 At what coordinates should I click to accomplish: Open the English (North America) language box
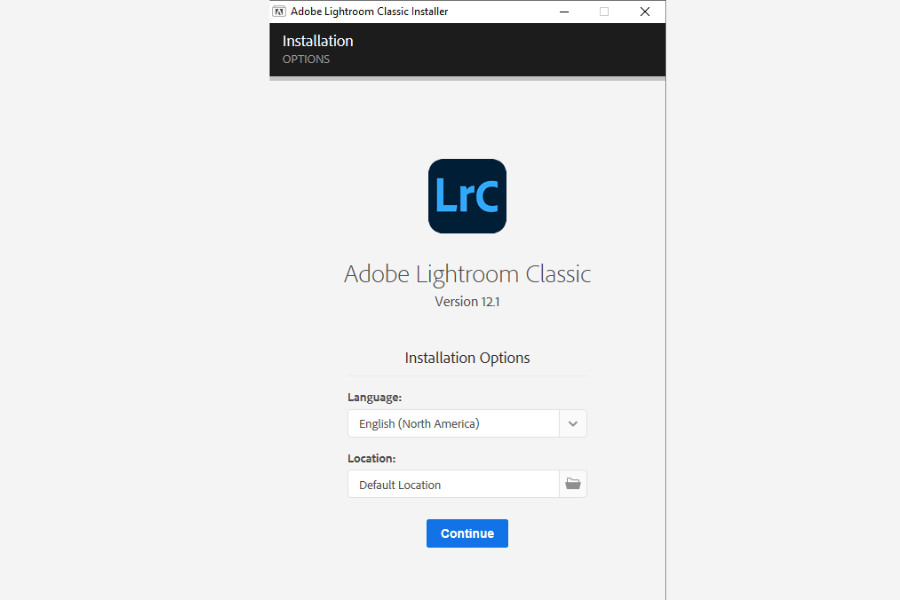tap(453, 423)
